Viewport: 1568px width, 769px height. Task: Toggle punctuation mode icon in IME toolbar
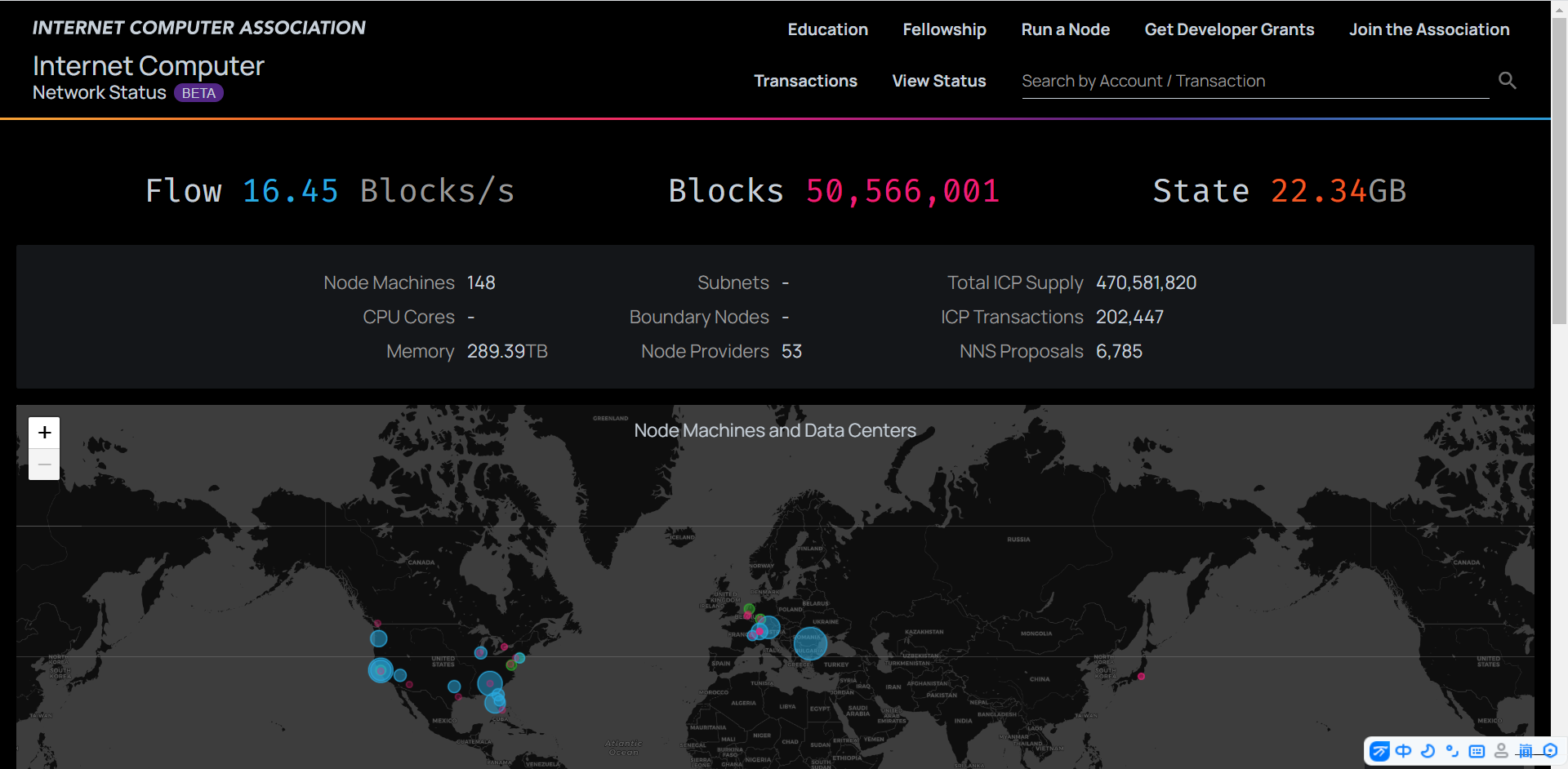coord(1452,751)
